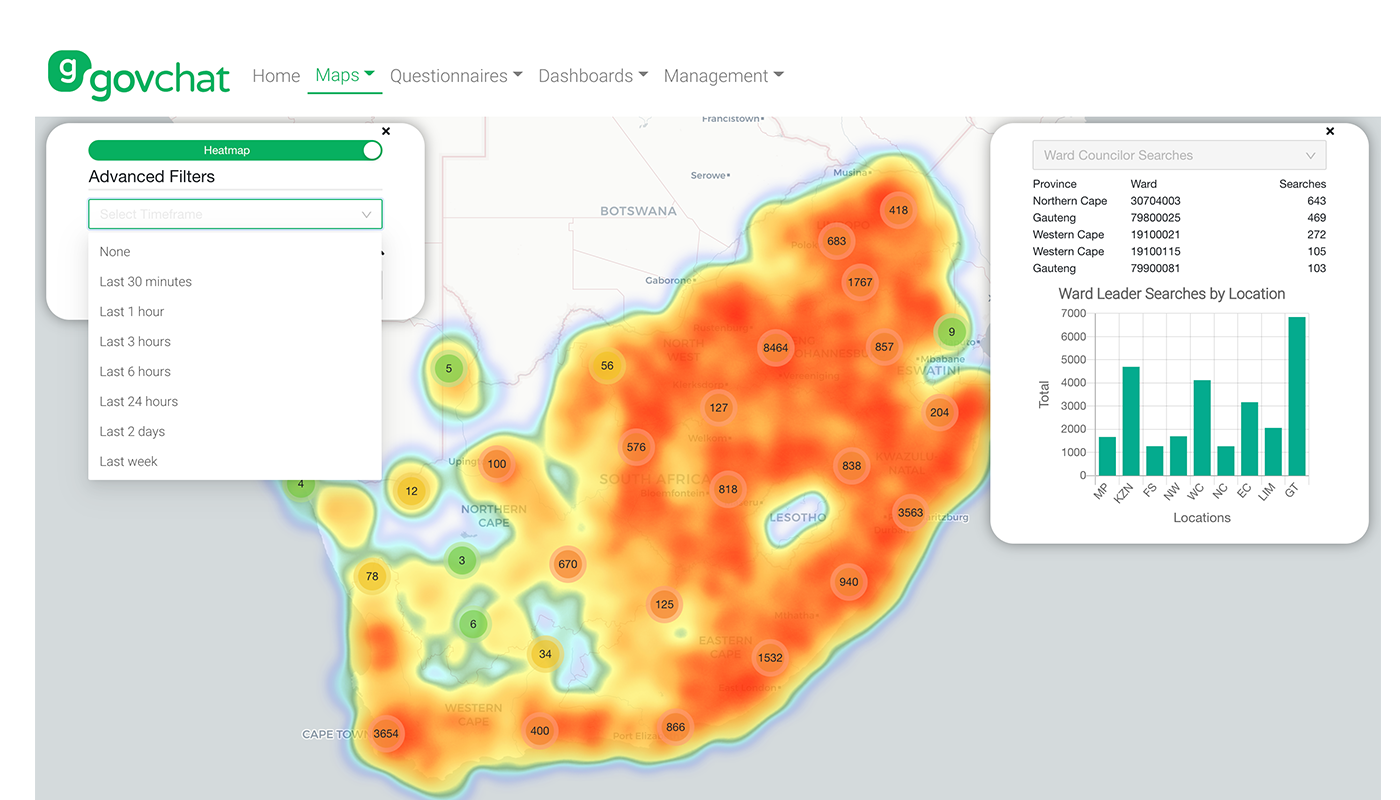Viewport: 1400px width, 800px height.
Task: Select the 125 cluster marker
Action: (x=664, y=604)
